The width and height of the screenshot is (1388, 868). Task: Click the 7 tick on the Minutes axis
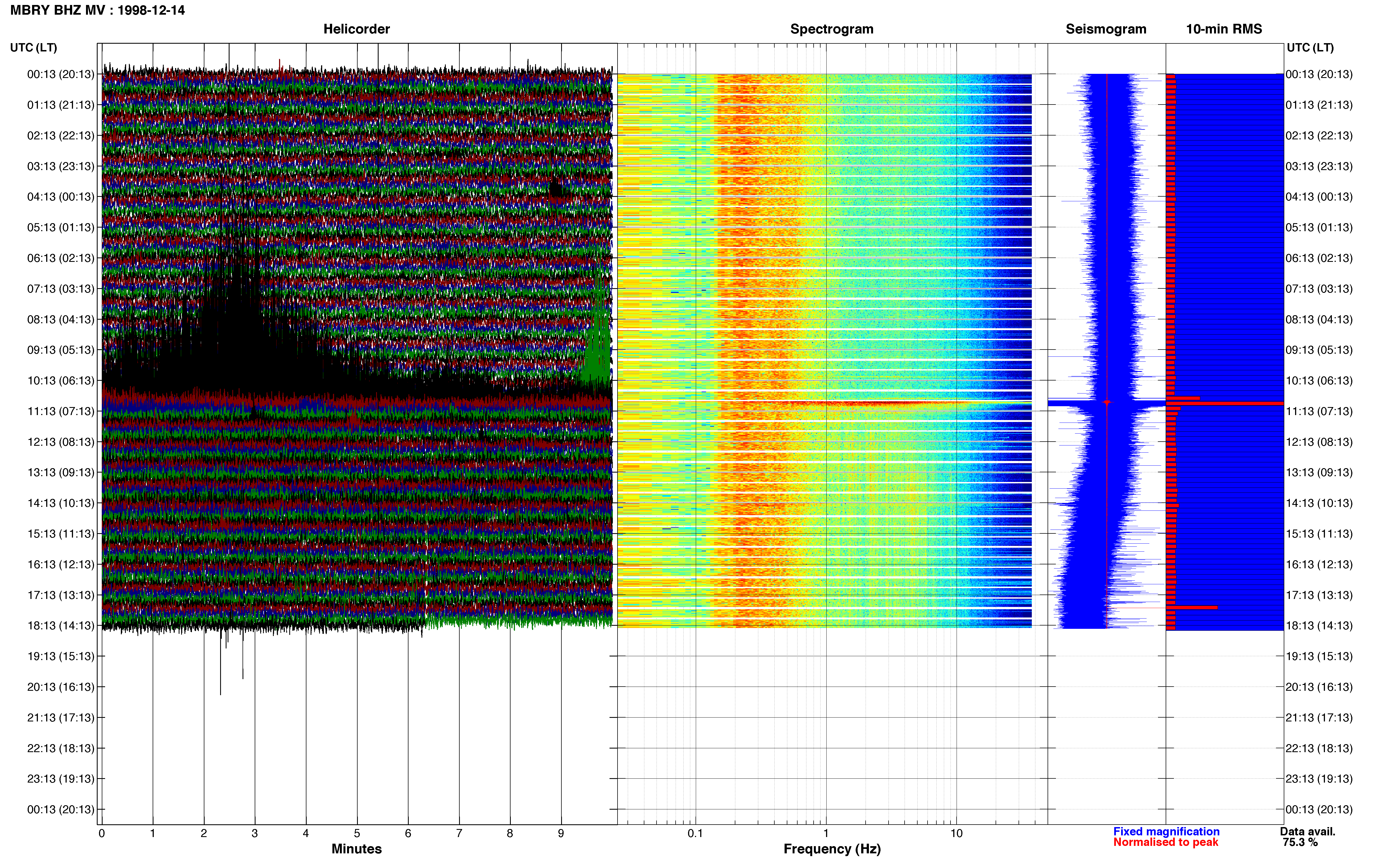(x=459, y=833)
